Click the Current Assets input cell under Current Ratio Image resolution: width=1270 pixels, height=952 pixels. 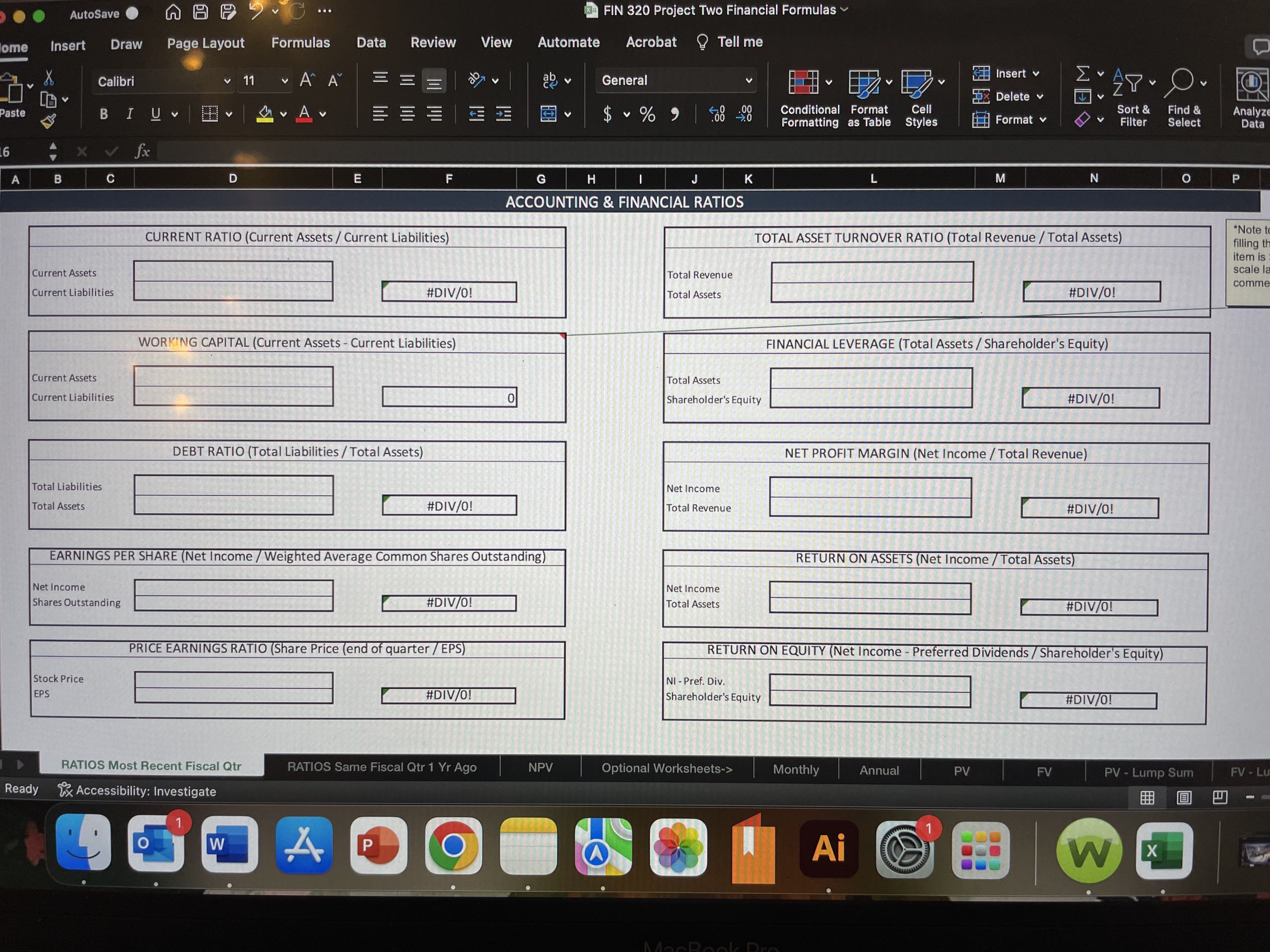(x=233, y=272)
